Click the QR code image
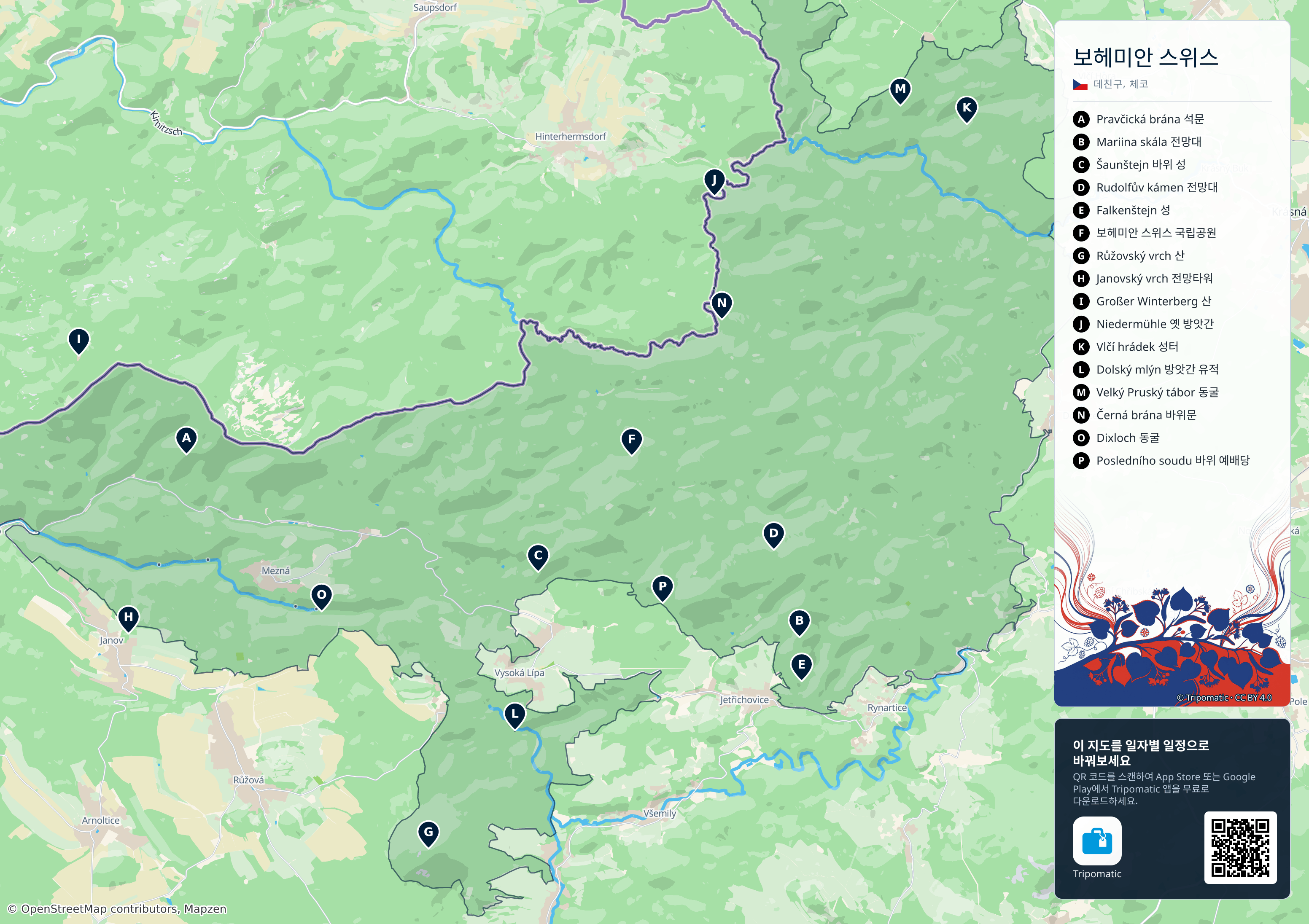This screenshot has width=1309, height=924. (1240, 848)
